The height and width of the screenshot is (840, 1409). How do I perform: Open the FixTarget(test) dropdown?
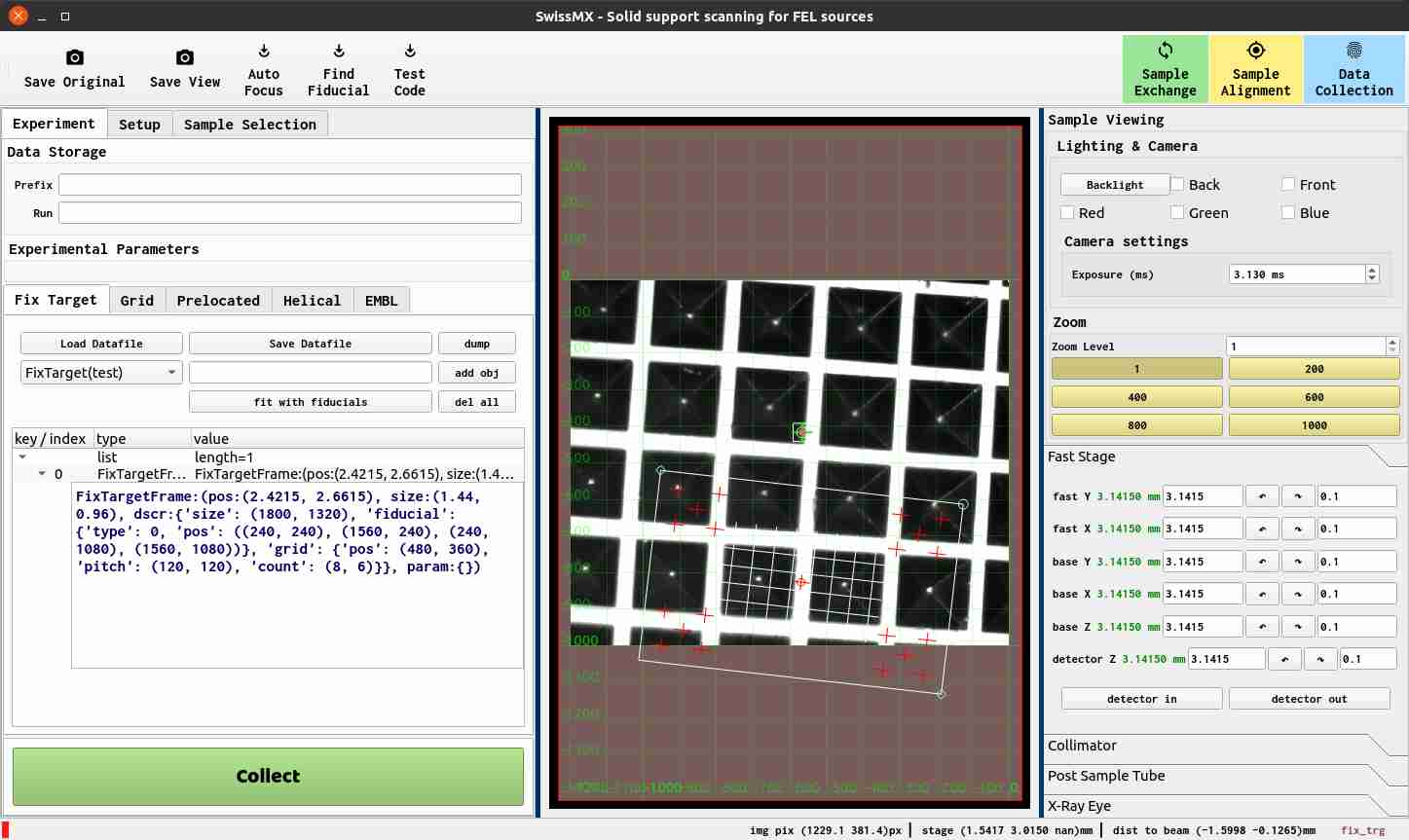(101, 373)
